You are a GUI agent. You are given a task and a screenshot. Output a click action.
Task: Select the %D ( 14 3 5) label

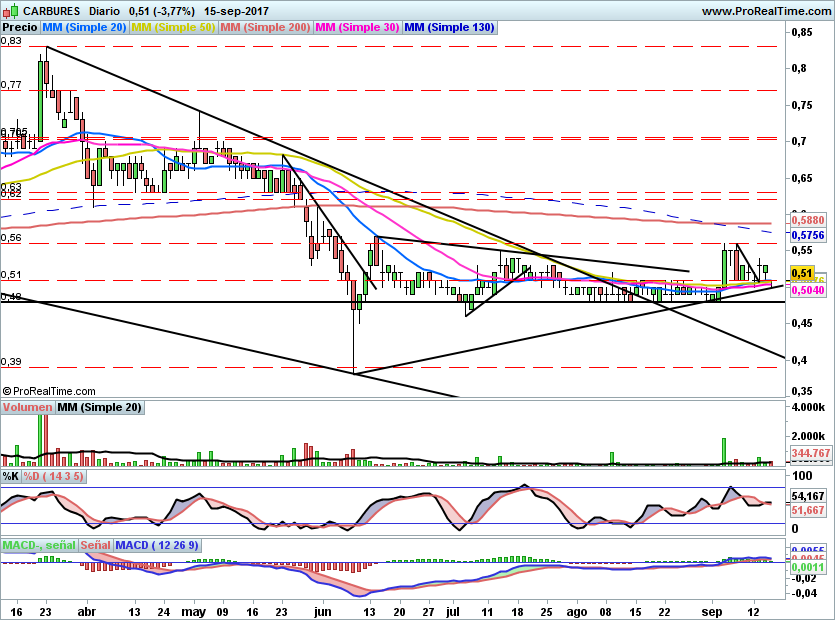pyautogui.click(x=53, y=476)
